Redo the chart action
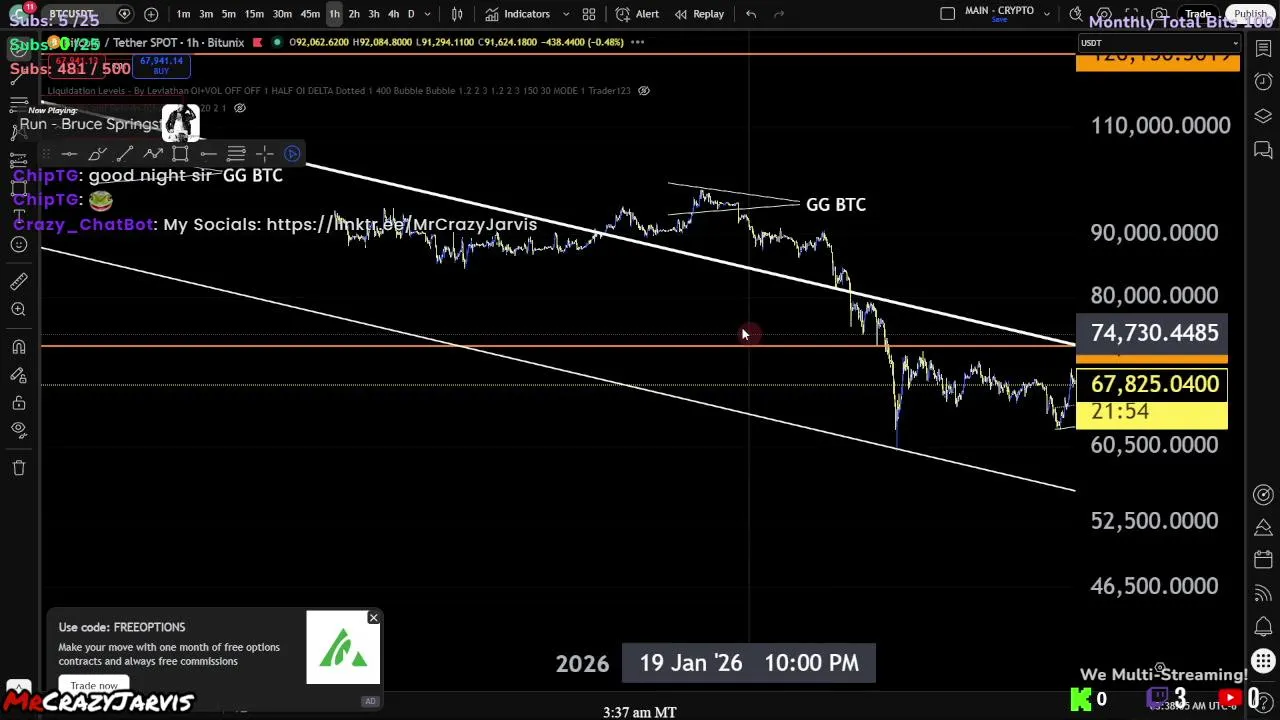Screen dimensions: 1280x720 click(779, 14)
